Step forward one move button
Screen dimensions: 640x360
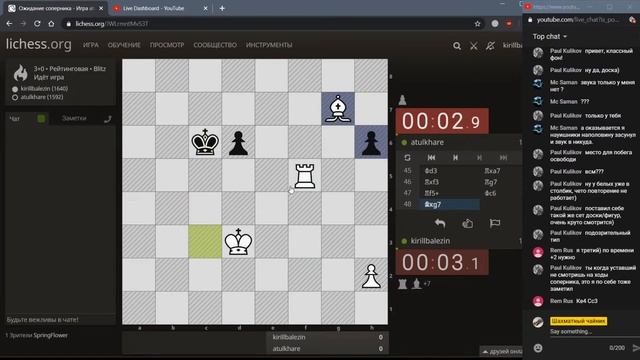[480, 158]
